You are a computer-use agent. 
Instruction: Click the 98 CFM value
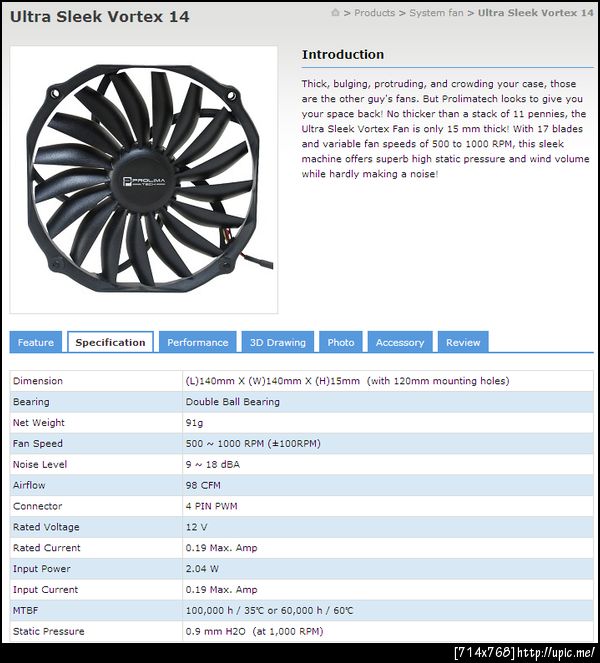click(203, 485)
